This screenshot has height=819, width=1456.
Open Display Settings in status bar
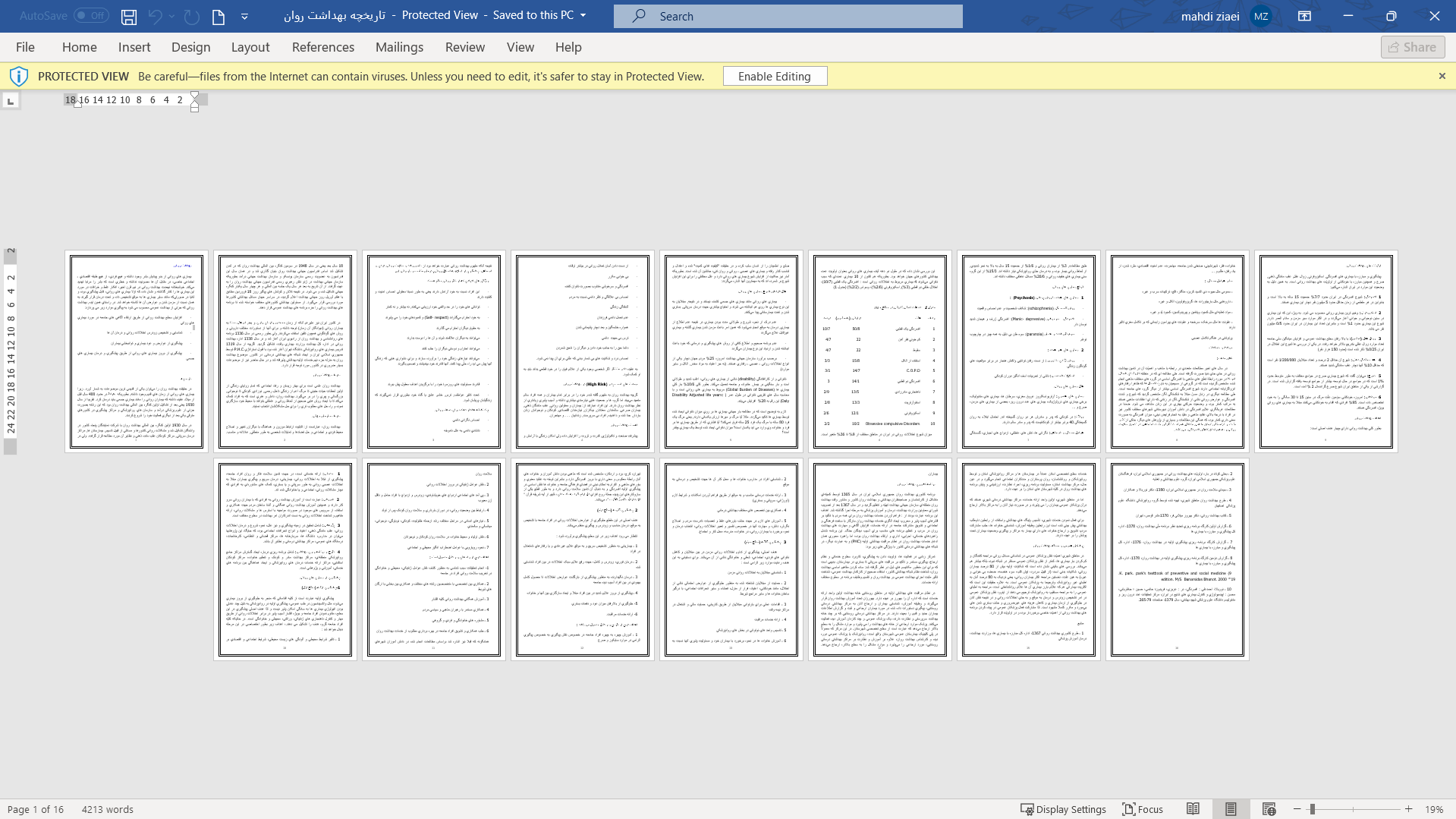[x=1063, y=809]
